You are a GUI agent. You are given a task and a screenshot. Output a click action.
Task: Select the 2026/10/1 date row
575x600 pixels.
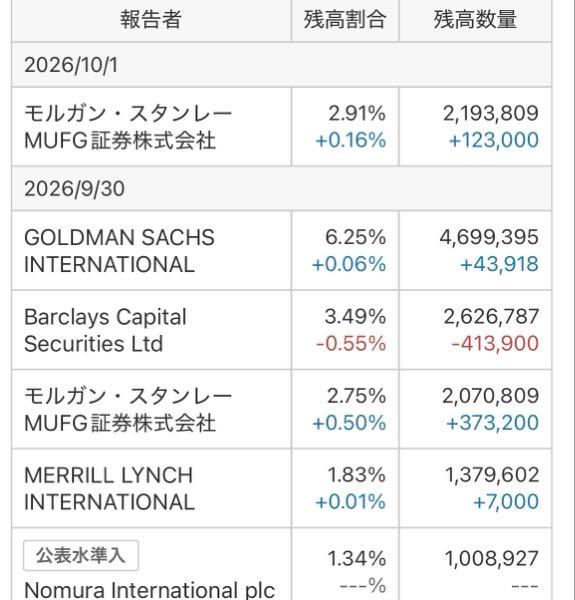[282, 65]
